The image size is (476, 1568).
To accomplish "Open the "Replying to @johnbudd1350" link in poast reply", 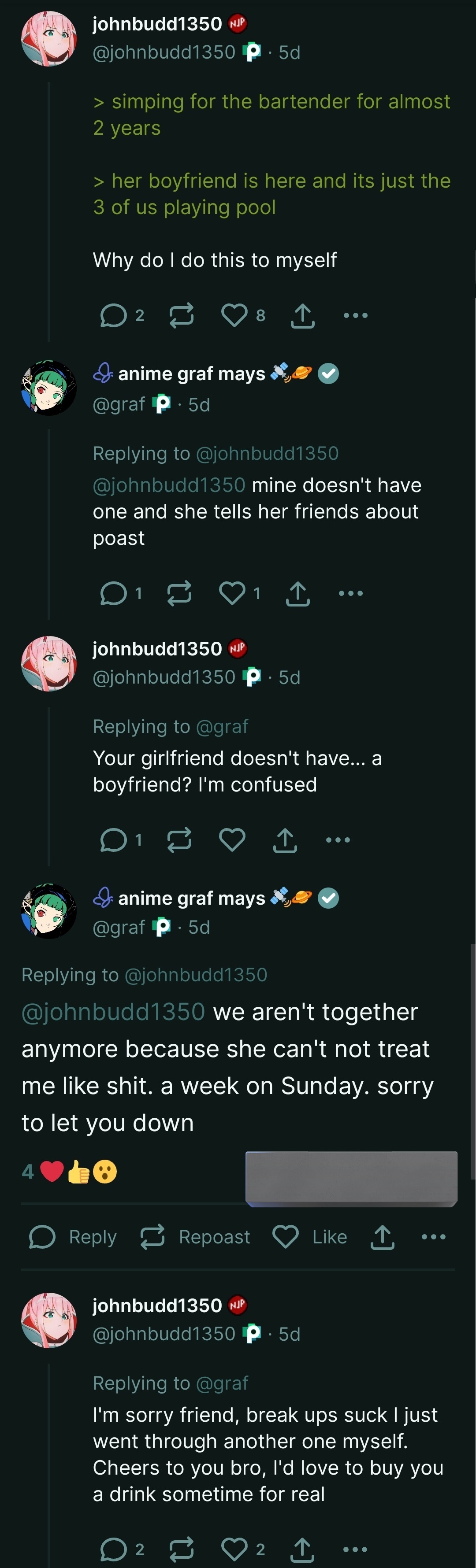I will coord(267,454).
